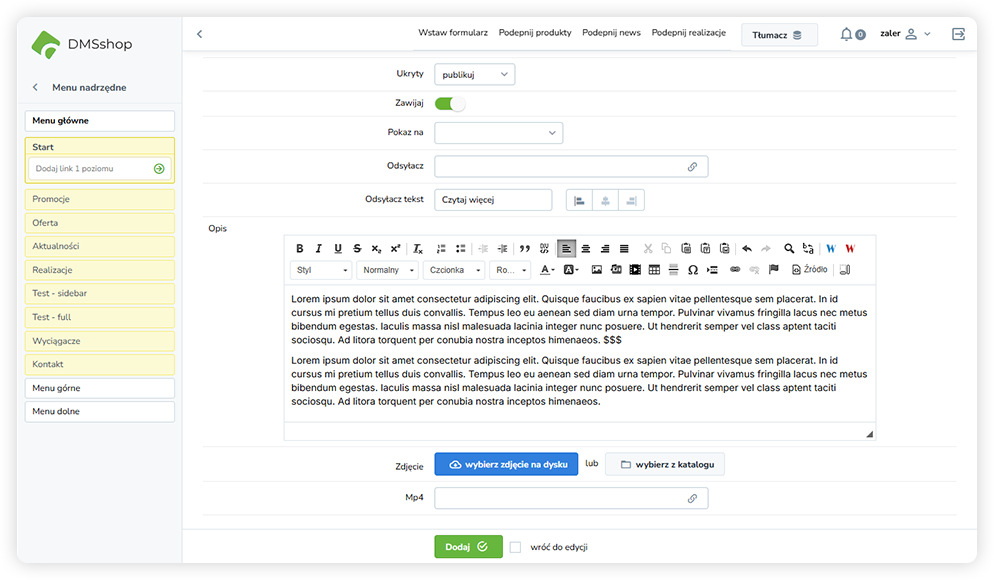Screen dimensions: 994x580
Task: Click the logout icon at top right
Action: [x=958, y=34]
